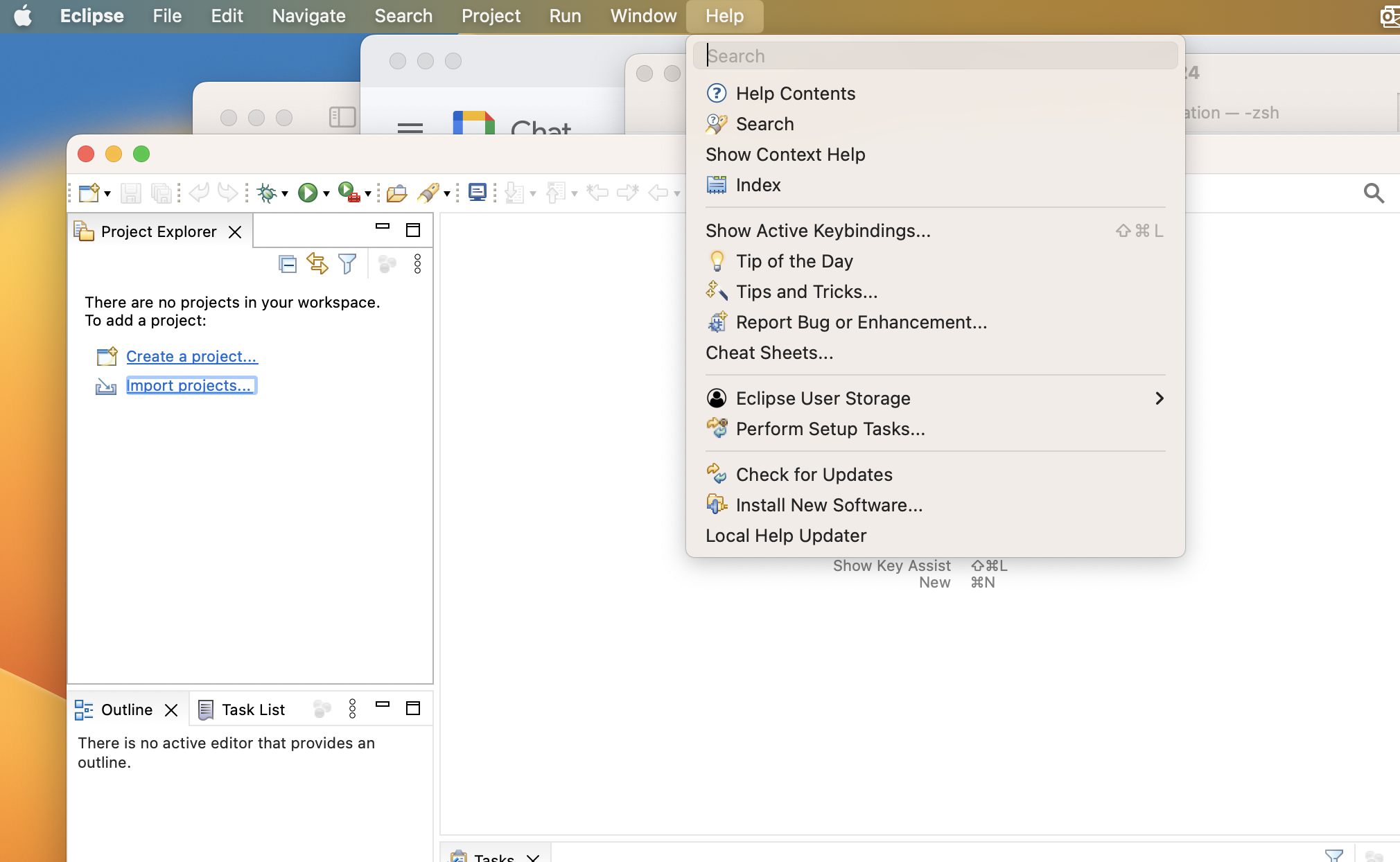Minimize the Project Explorer panel
The width and height of the screenshot is (1400, 862).
pyautogui.click(x=383, y=227)
